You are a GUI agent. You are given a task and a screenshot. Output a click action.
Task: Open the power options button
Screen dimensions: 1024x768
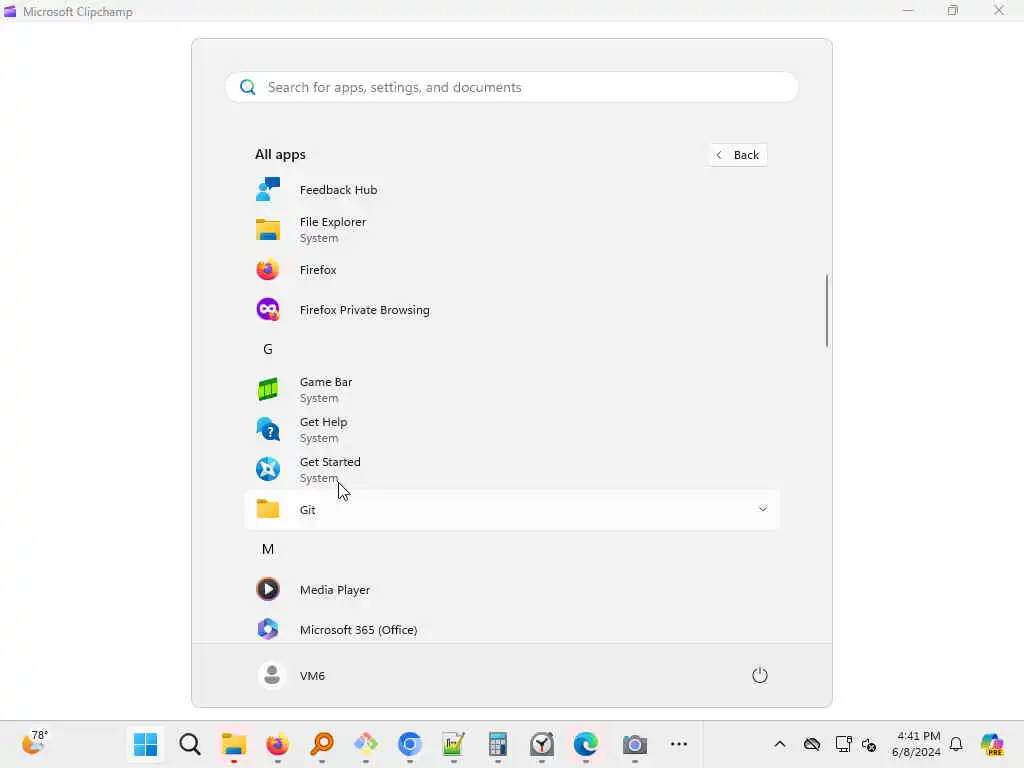[x=760, y=675]
